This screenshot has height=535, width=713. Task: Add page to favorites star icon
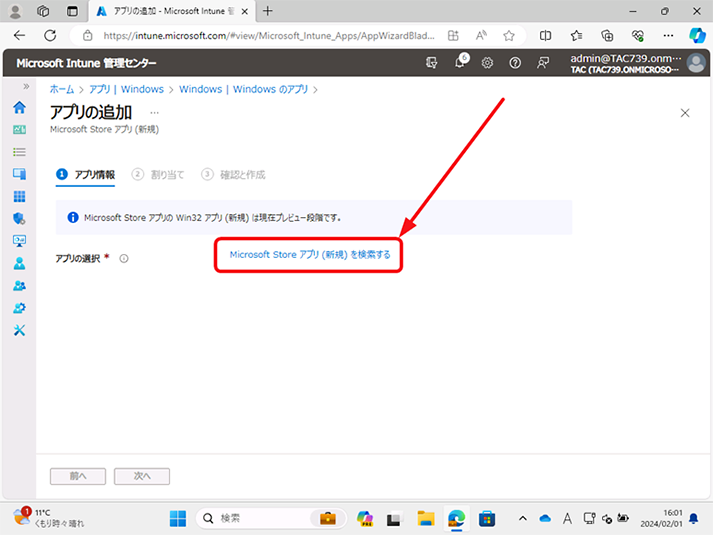point(509,35)
